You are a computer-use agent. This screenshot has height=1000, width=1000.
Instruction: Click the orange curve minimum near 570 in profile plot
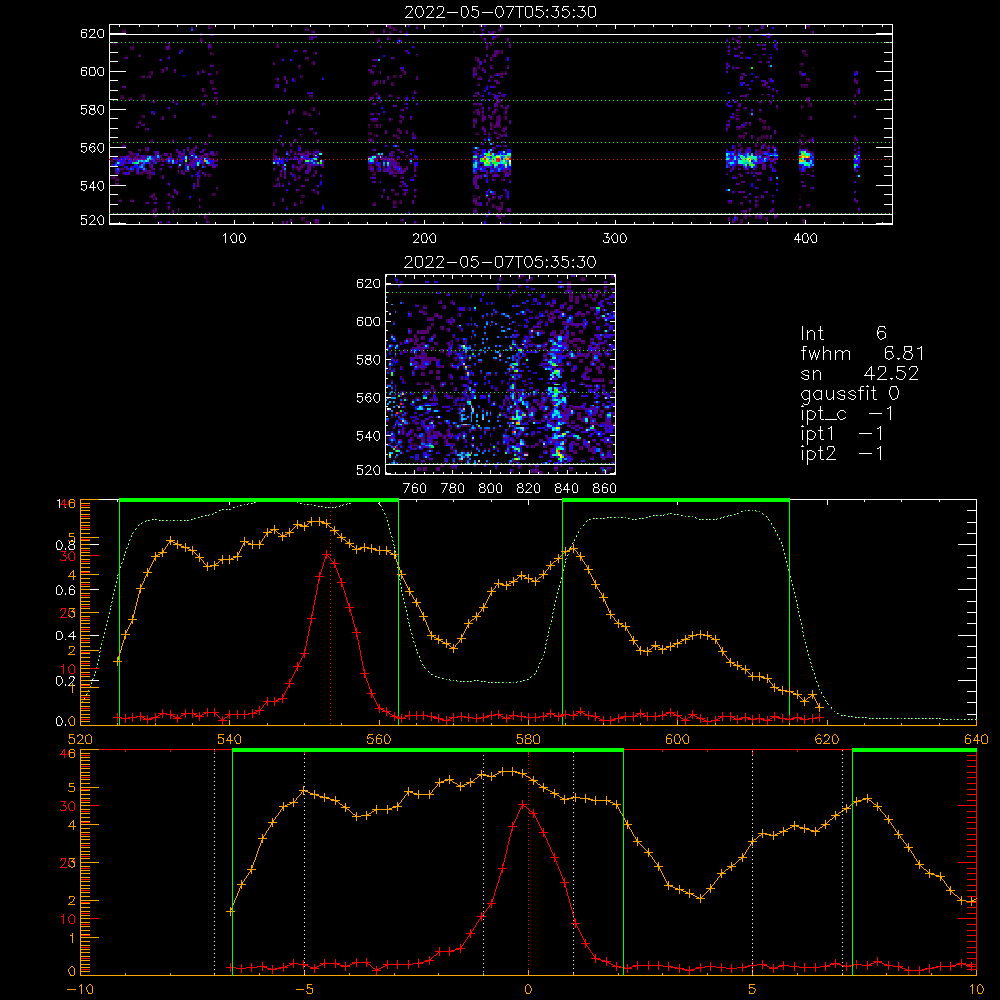click(453, 649)
